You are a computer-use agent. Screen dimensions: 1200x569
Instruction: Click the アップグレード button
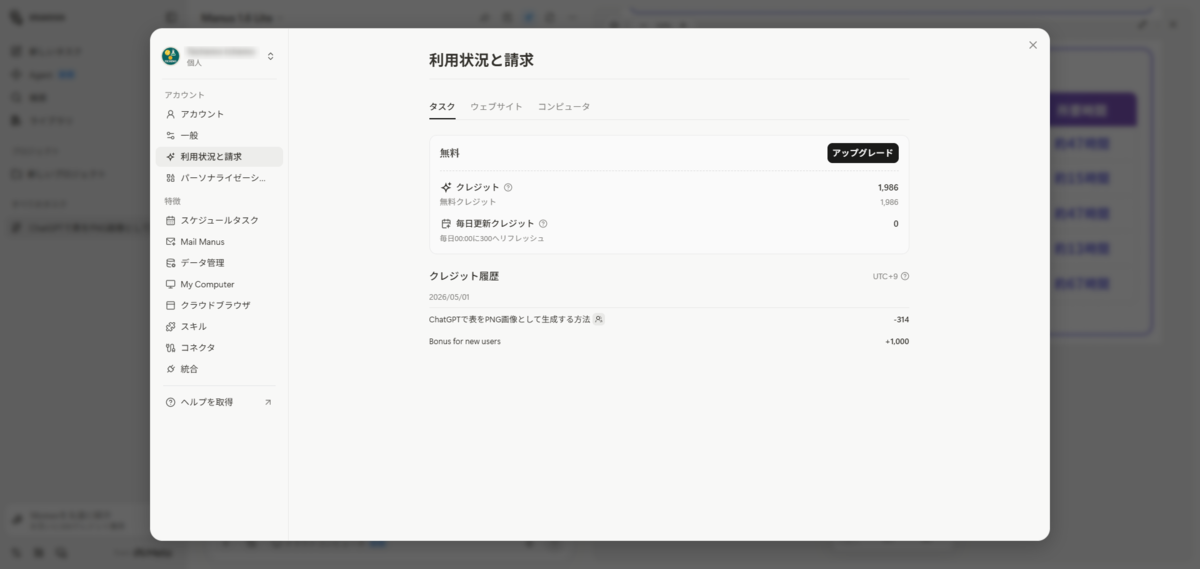pyautogui.click(x=863, y=153)
